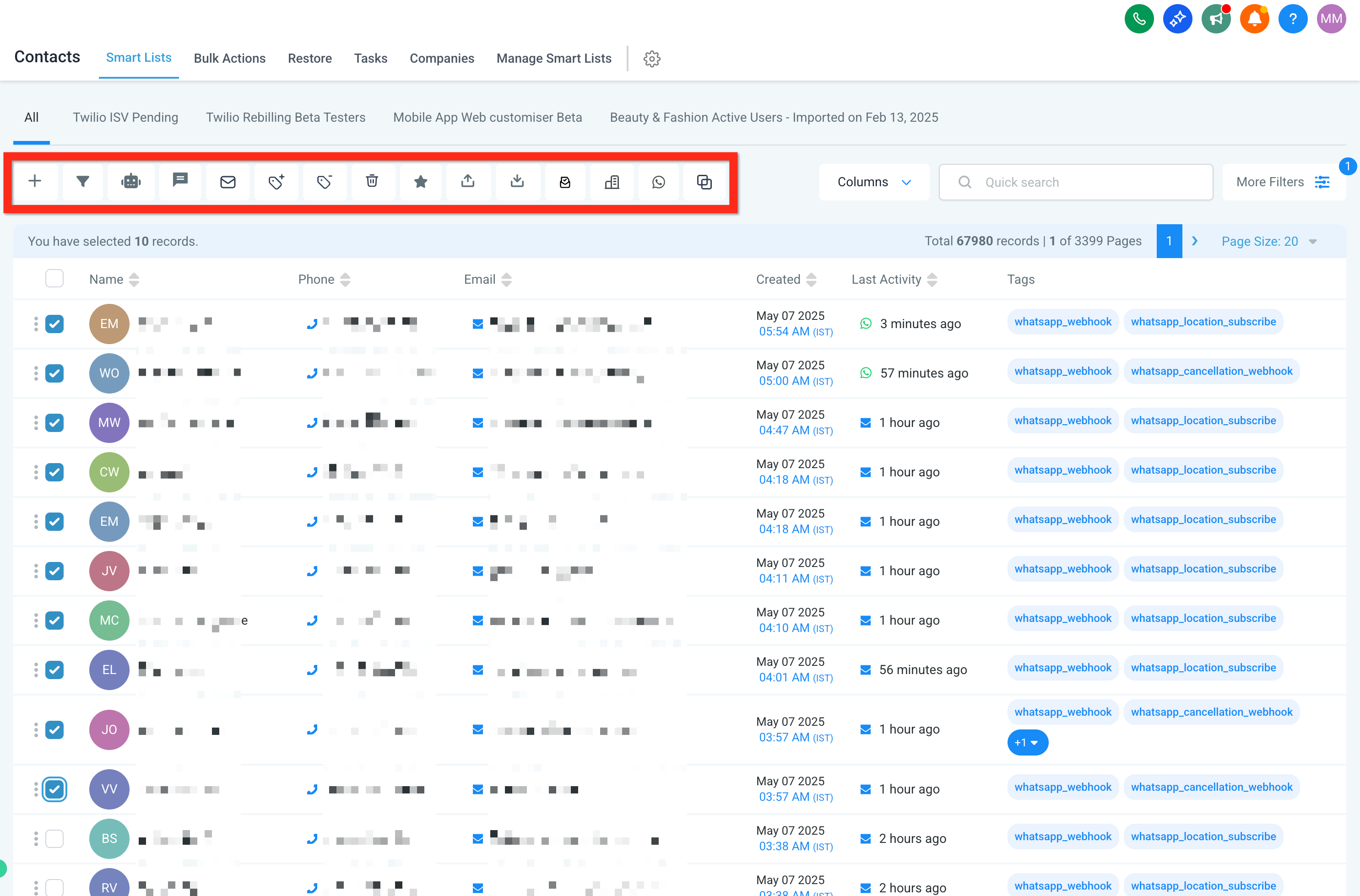
Task: Click the export contacts download icon
Action: pos(517,182)
